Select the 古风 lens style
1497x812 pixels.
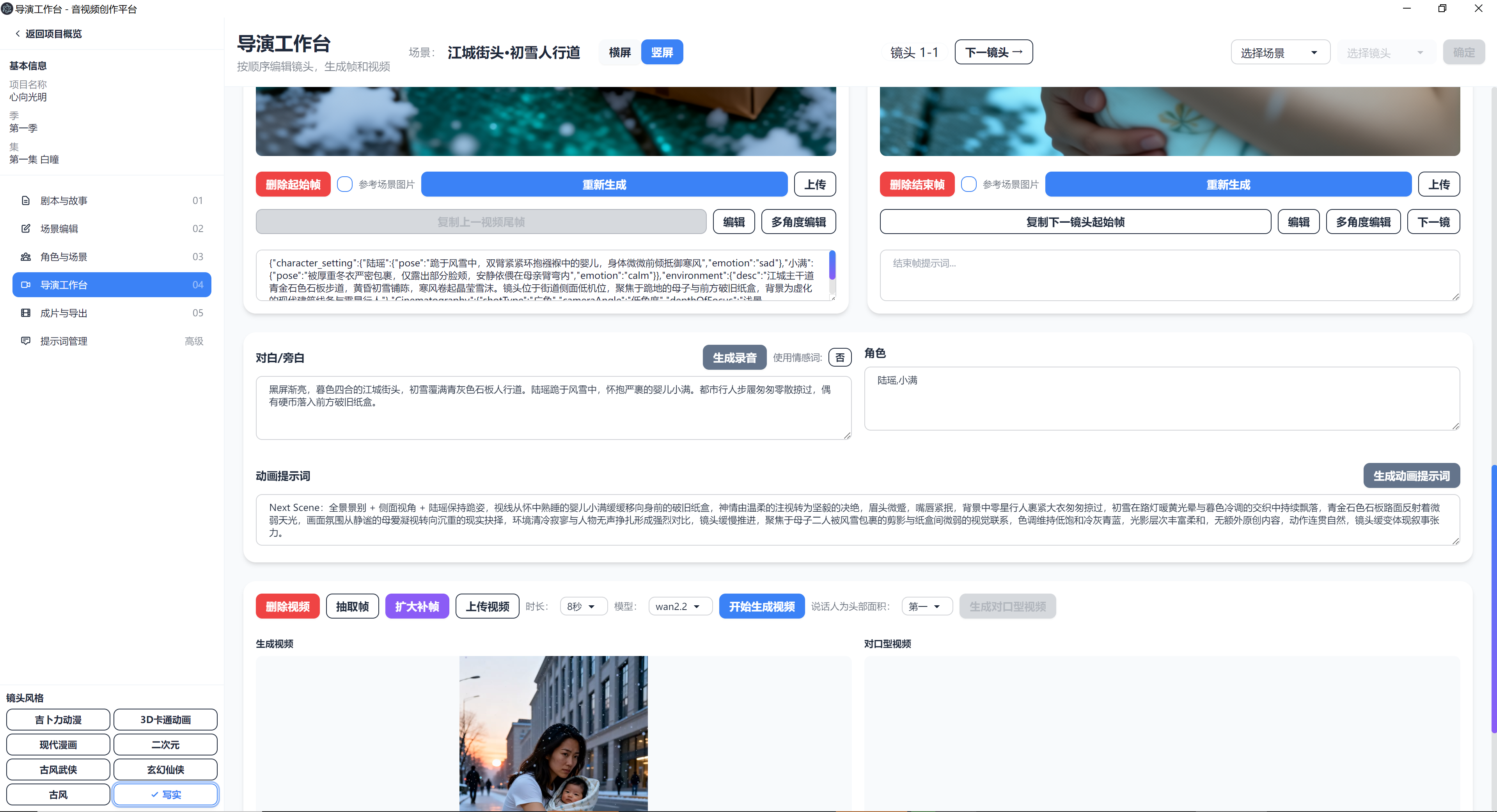[x=58, y=794]
